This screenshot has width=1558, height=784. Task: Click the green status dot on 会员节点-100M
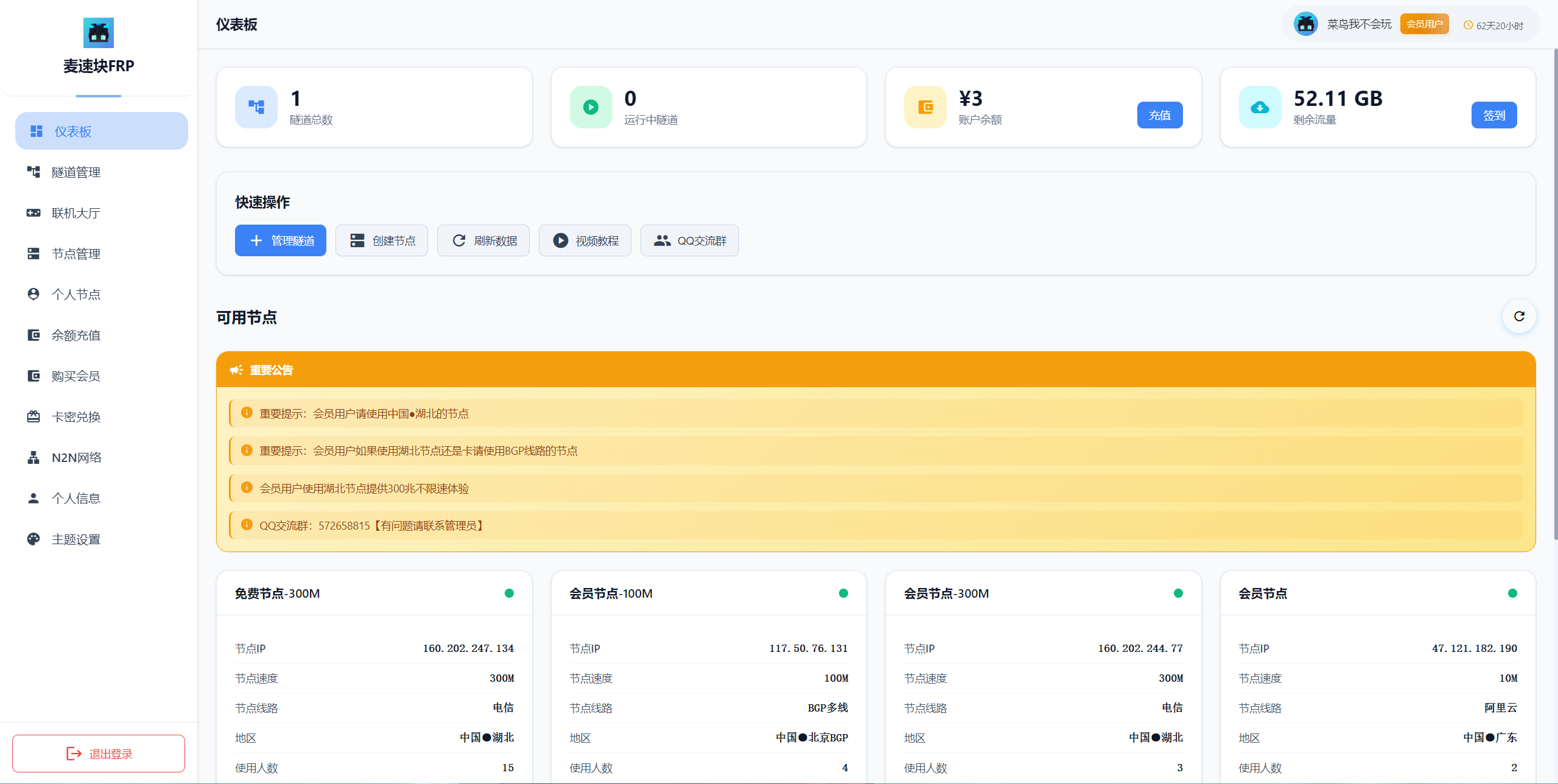(x=843, y=593)
